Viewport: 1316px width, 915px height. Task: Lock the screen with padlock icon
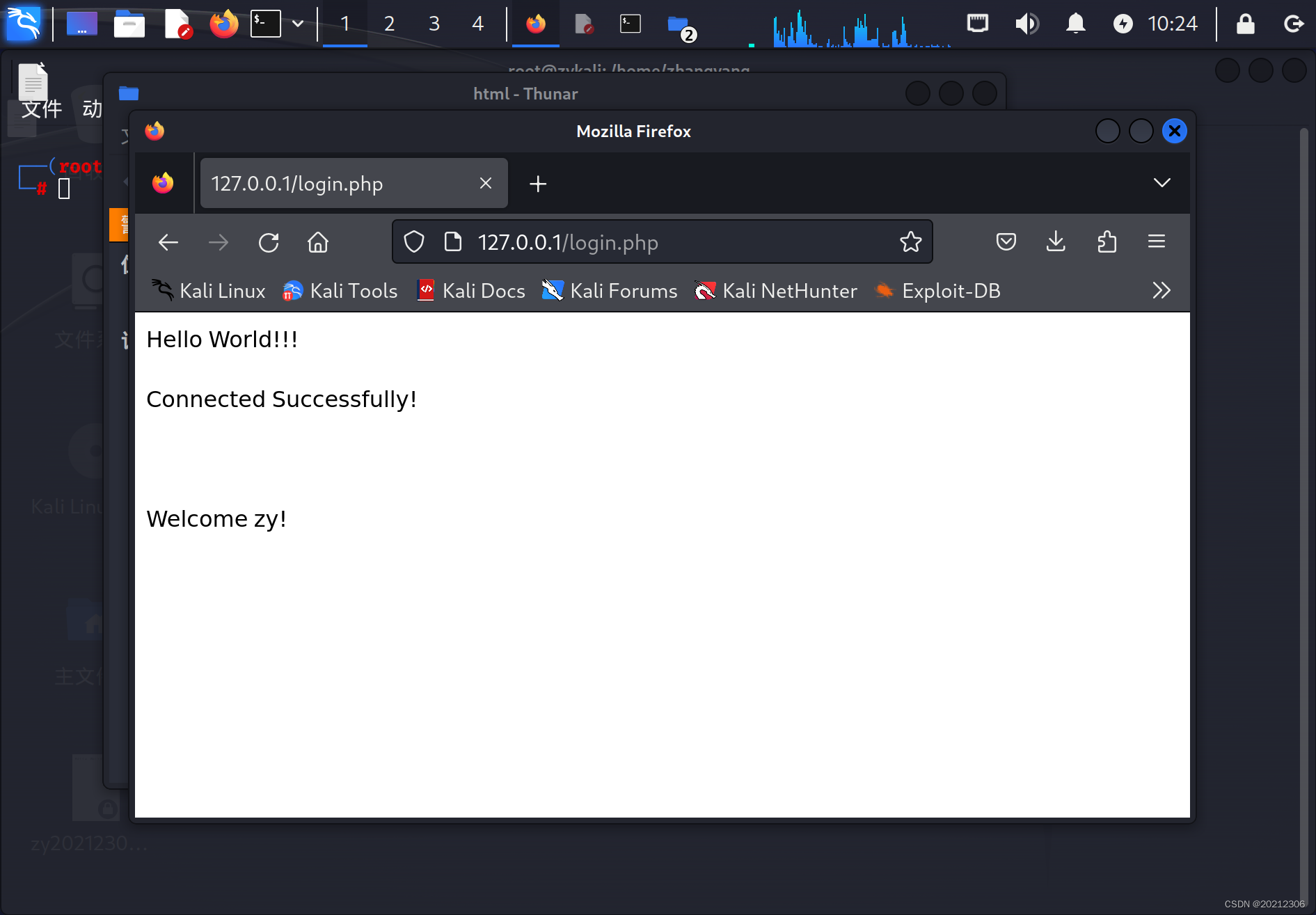click(1246, 24)
